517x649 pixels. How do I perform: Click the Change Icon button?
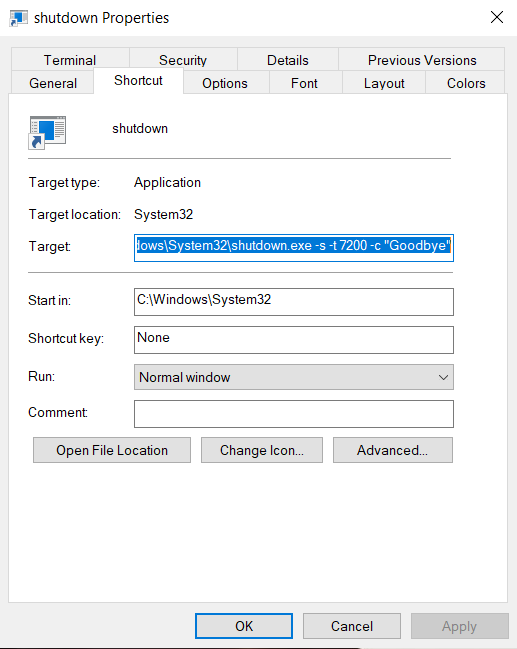coord(262,450)
